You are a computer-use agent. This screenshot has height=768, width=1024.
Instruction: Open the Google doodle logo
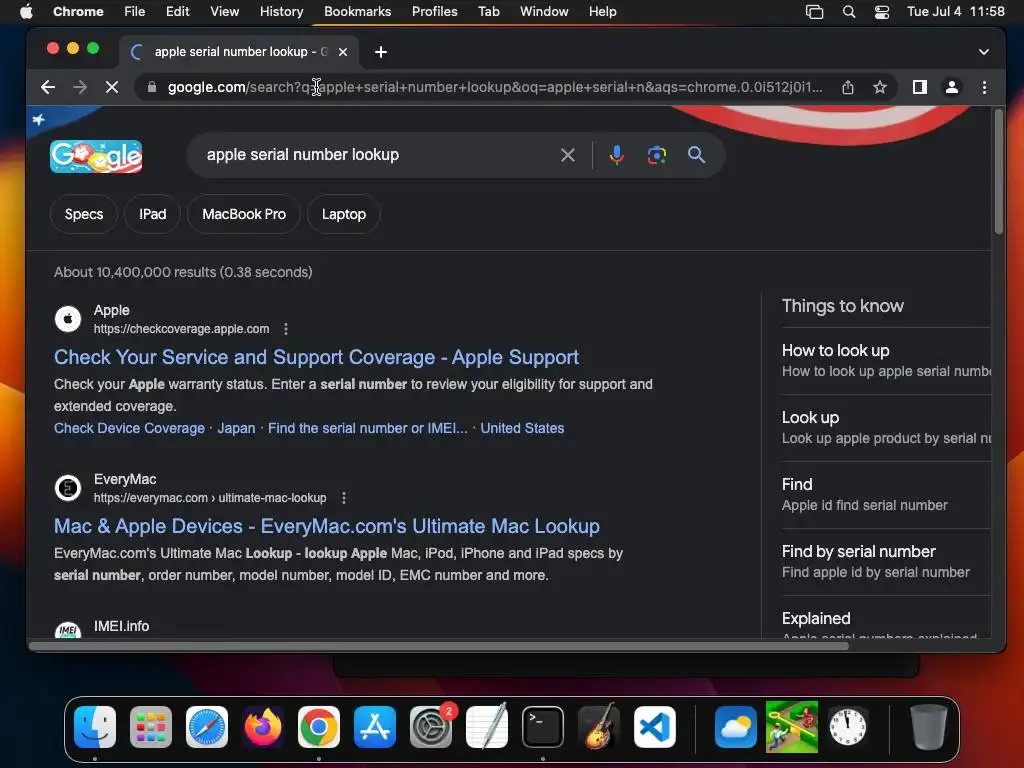[96, 156]
